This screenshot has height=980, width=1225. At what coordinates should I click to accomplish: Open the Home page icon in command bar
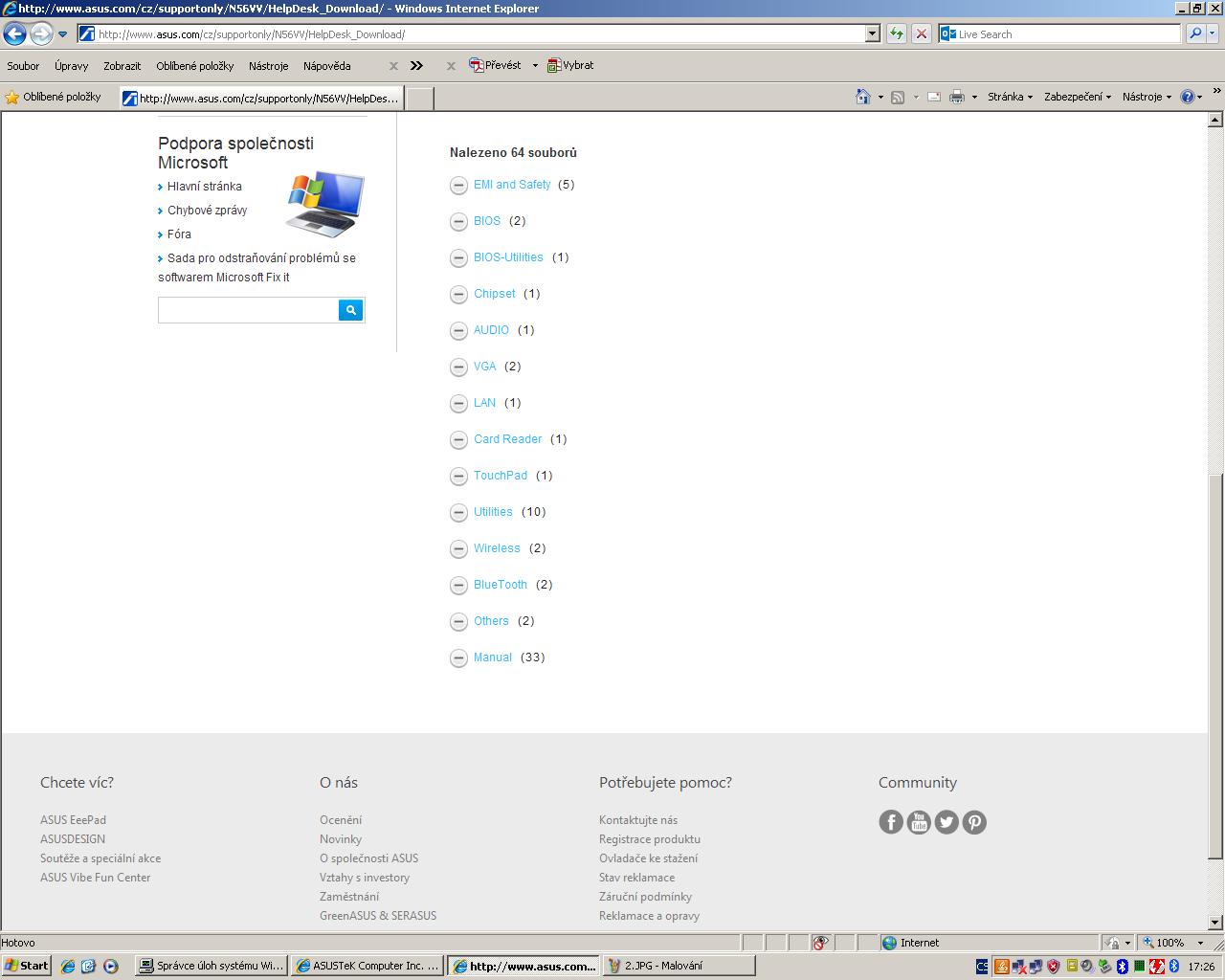click(x=863, y=97)
